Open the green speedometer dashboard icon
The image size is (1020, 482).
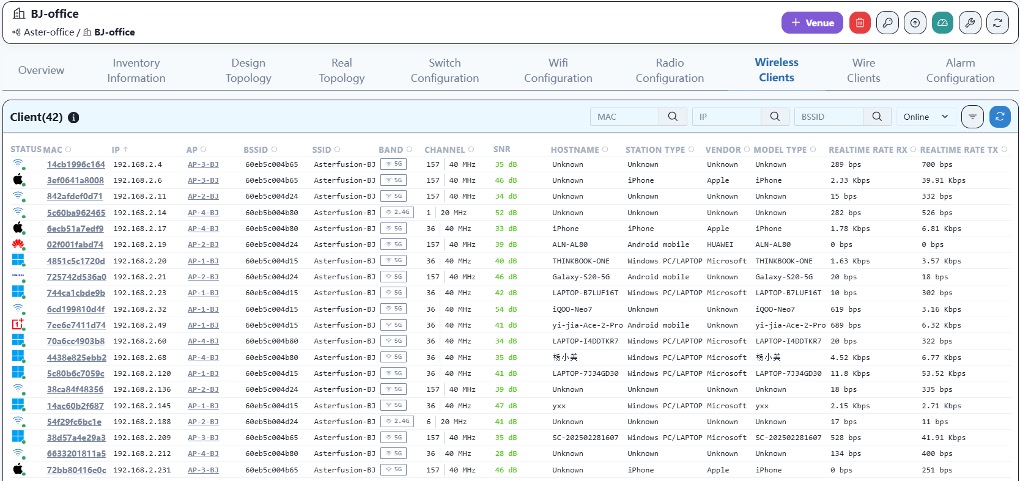(943, 23)
